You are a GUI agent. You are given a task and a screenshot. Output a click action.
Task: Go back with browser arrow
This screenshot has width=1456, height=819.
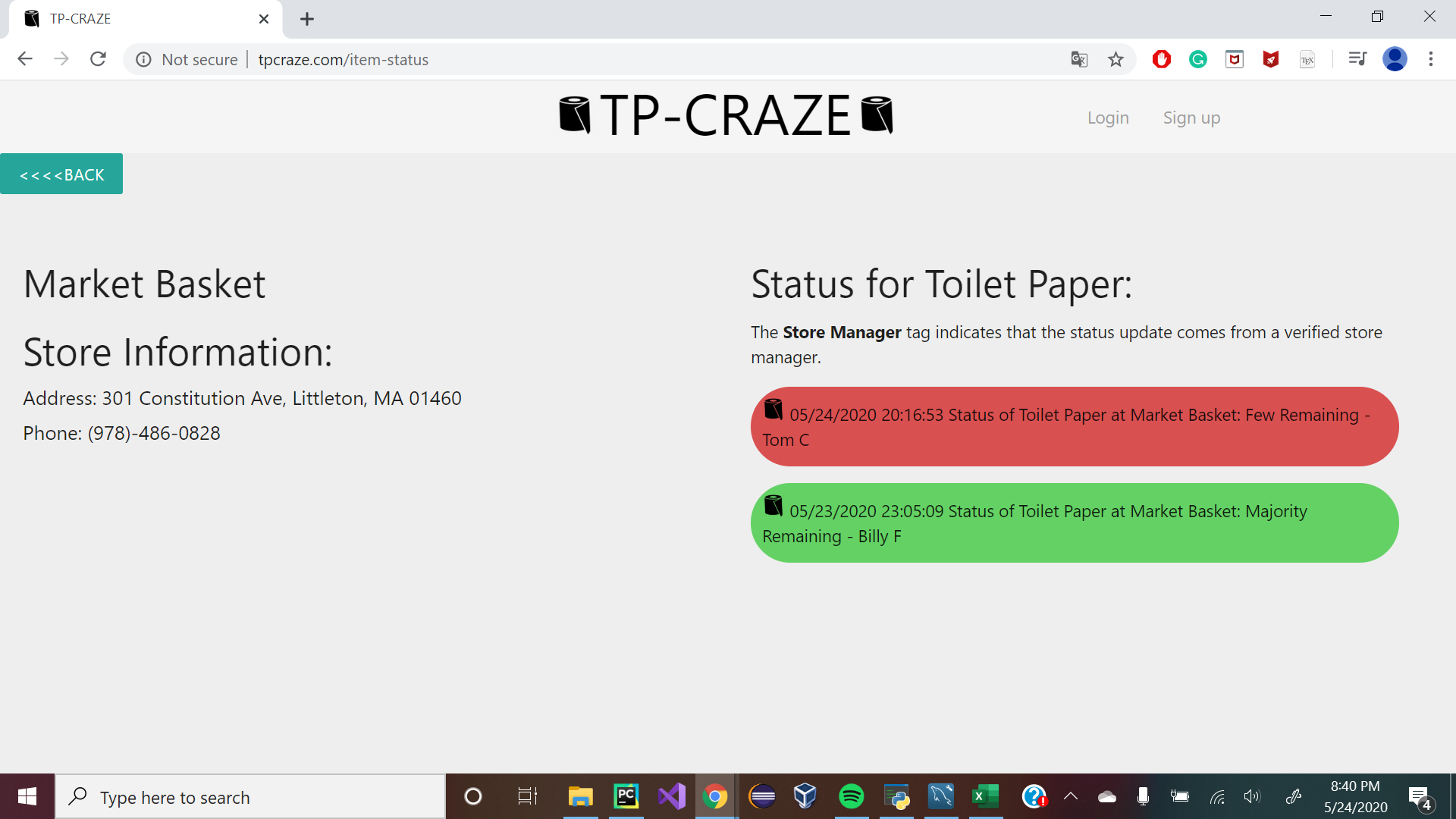click(x=25, y=59)
